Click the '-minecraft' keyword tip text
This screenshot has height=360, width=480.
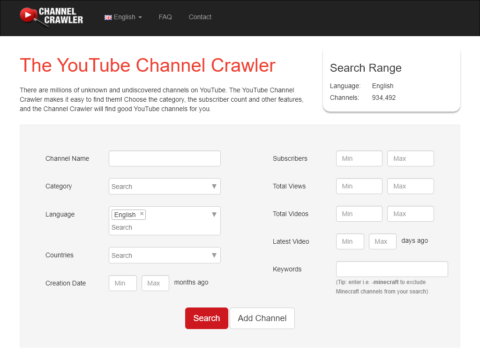pos(386,282)
